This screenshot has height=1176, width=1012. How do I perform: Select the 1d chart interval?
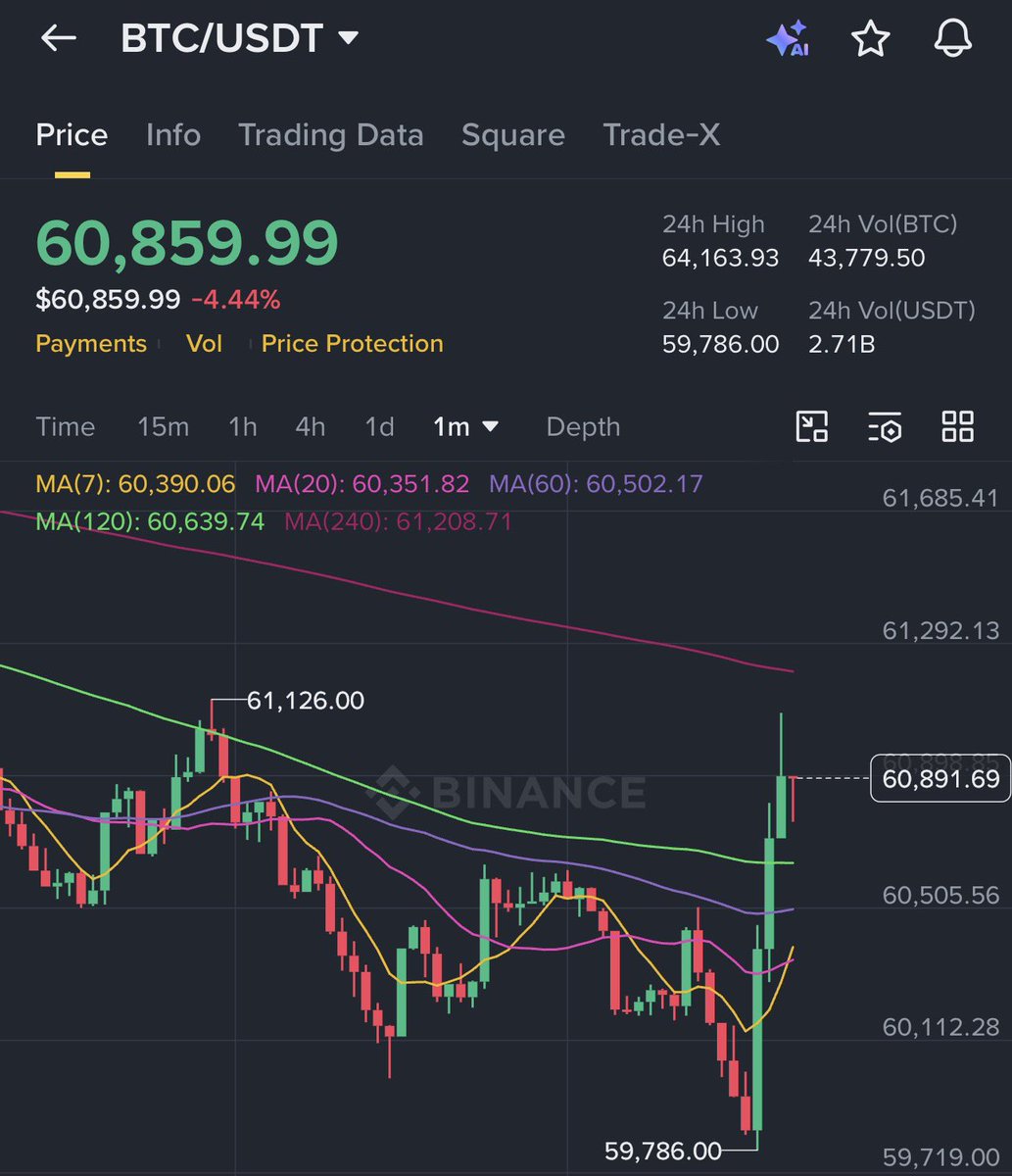point(379,427)
